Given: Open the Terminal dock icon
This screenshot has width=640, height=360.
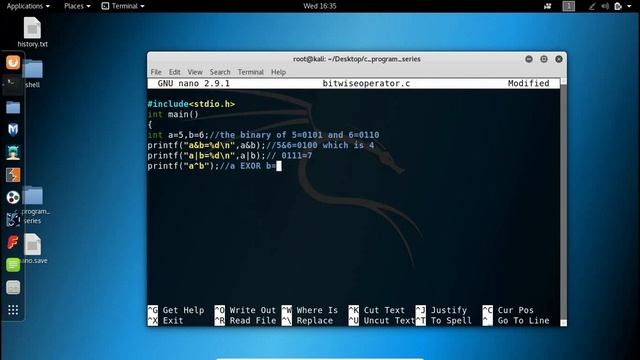Looking at the screenshot, I should coord(12,85).
